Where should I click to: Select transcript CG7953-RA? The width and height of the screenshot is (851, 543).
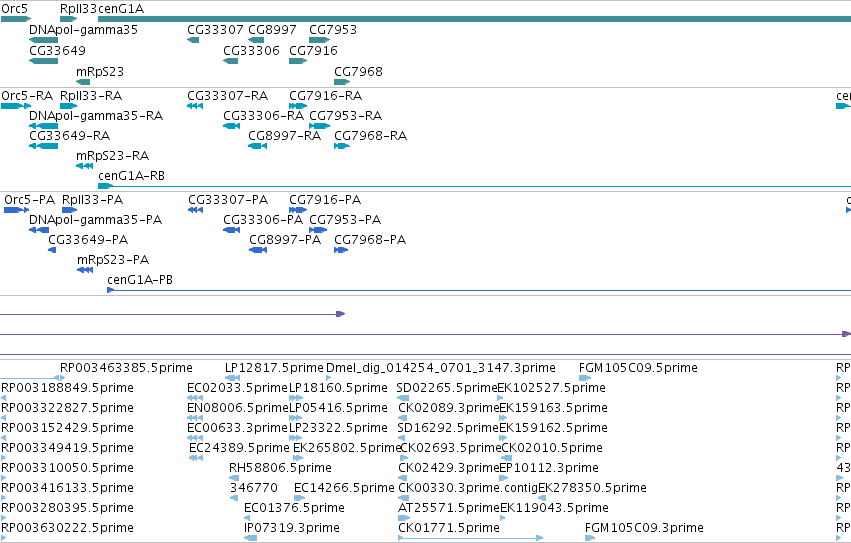(320, 126)
